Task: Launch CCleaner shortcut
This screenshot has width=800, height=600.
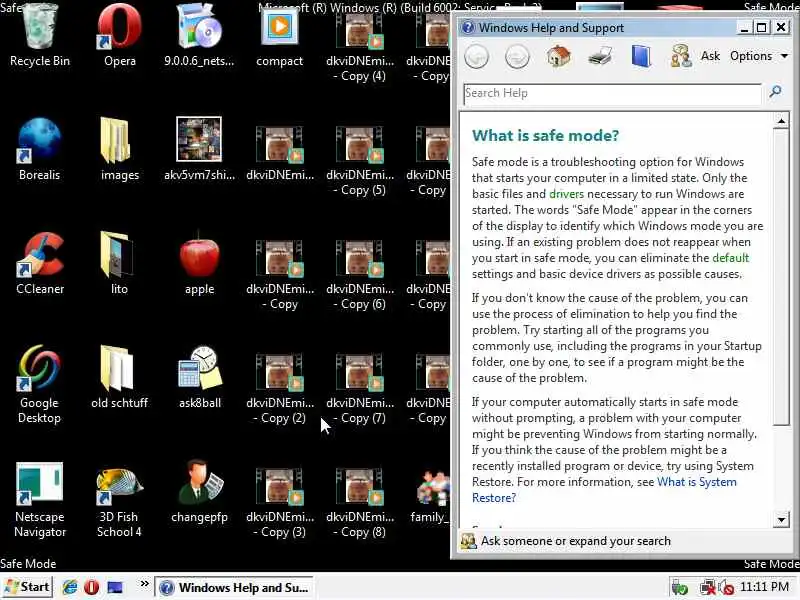Action: pyautogui.click(x=40, y=263)
